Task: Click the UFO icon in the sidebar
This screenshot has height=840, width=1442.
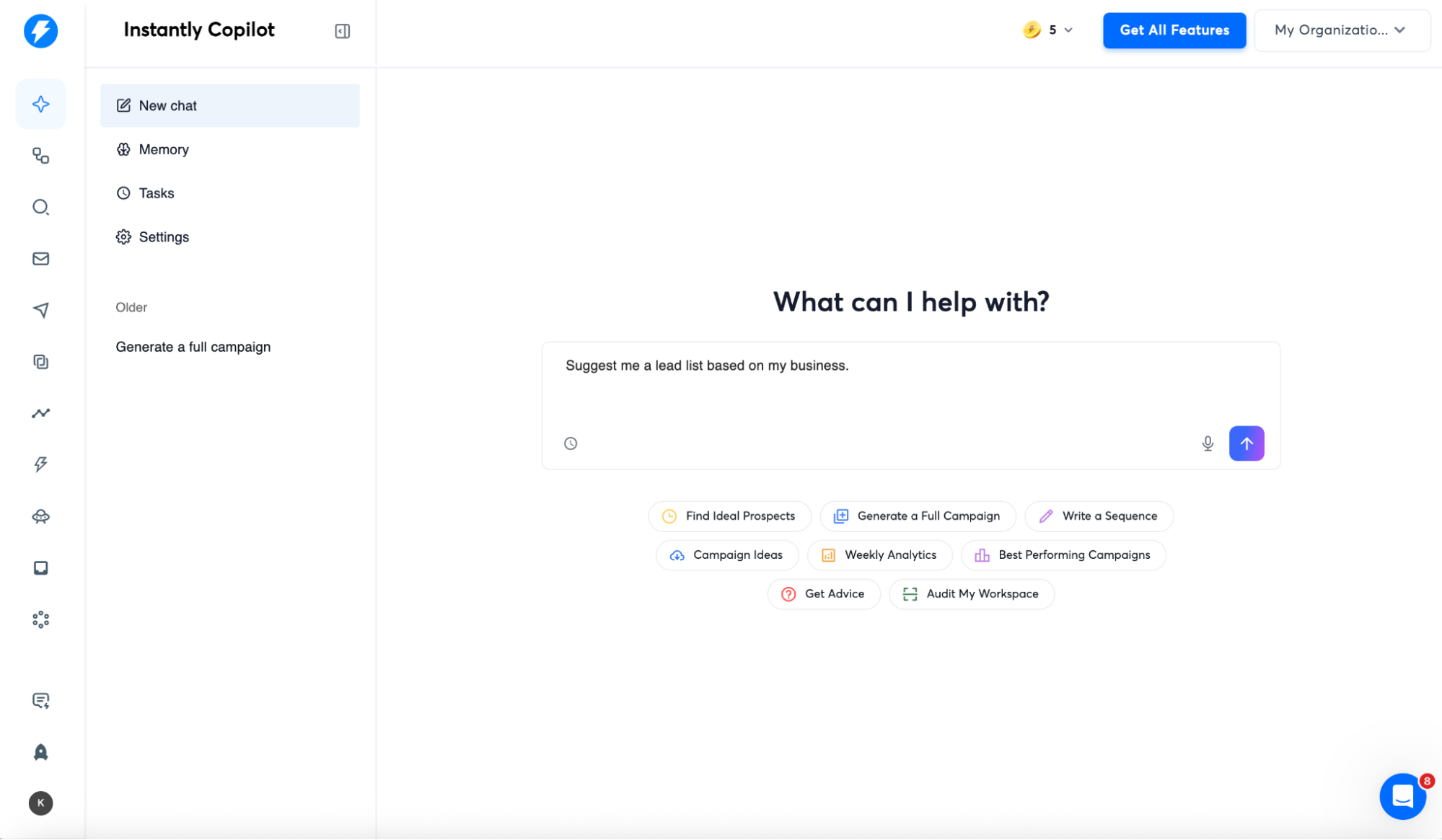Action: click(x=41, y=516)
